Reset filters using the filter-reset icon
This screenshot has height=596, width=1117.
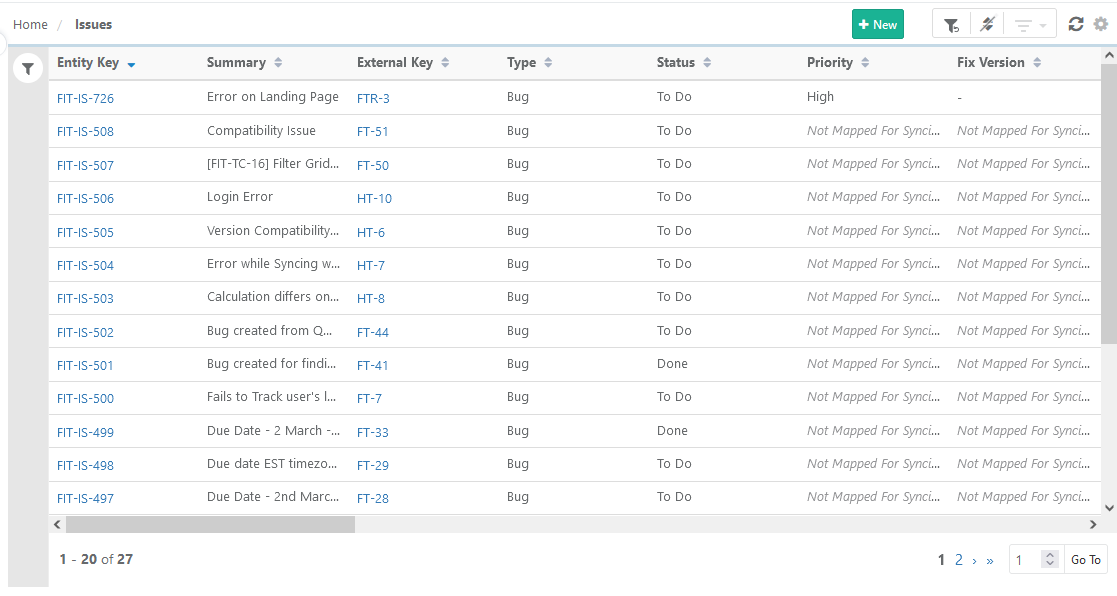951,23
